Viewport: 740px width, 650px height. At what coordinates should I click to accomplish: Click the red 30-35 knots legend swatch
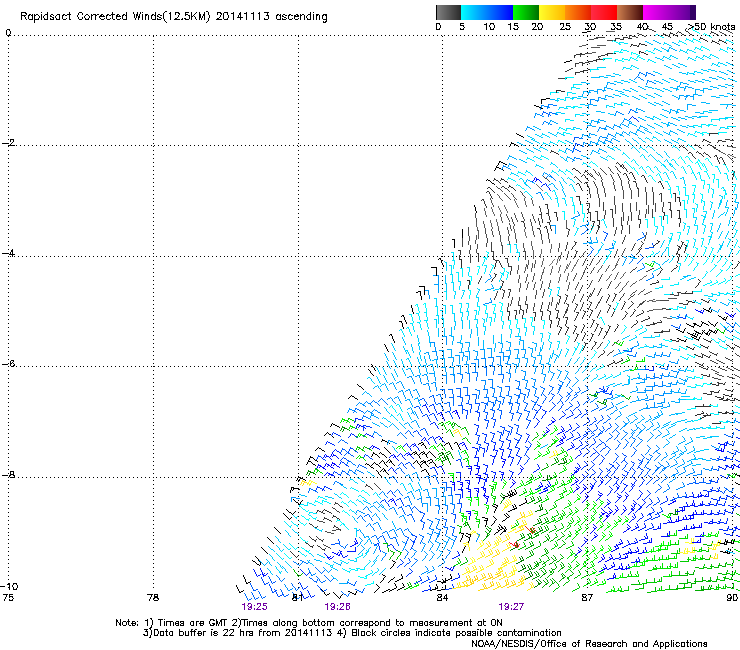(x=604, y=12)
